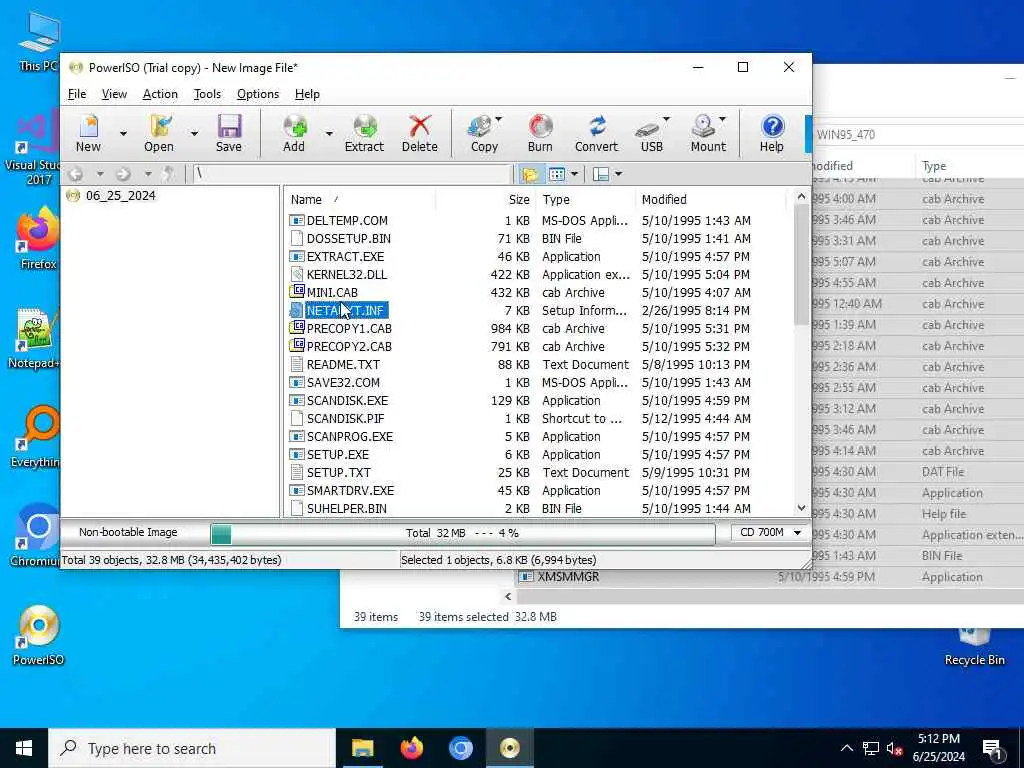The image size is (1024, 768).
Task: Sort by the Size column header
Action: (x=486, y=199)
